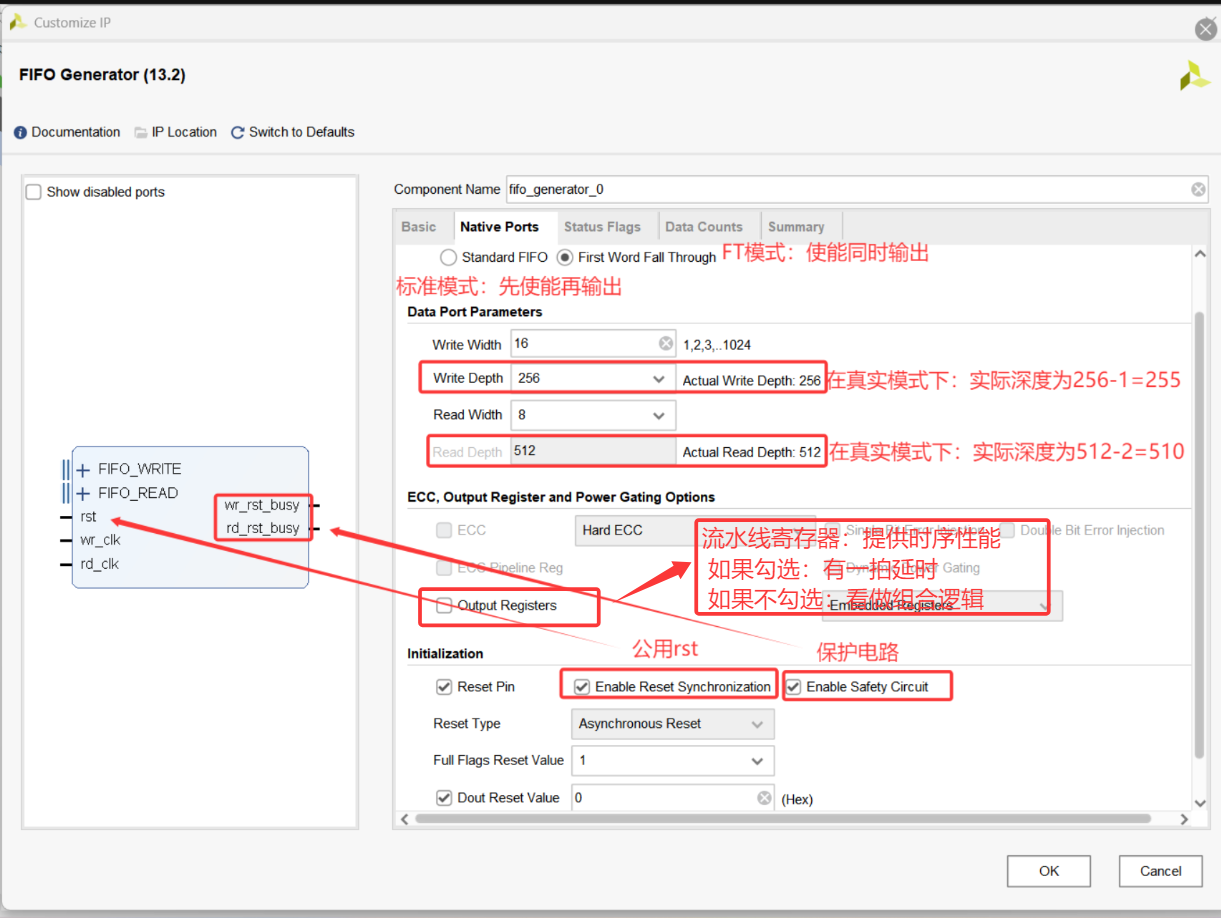The height and width of the screenshot is (918, 1221).
Task: Click the Component Name input field
Action: [857, 189]
